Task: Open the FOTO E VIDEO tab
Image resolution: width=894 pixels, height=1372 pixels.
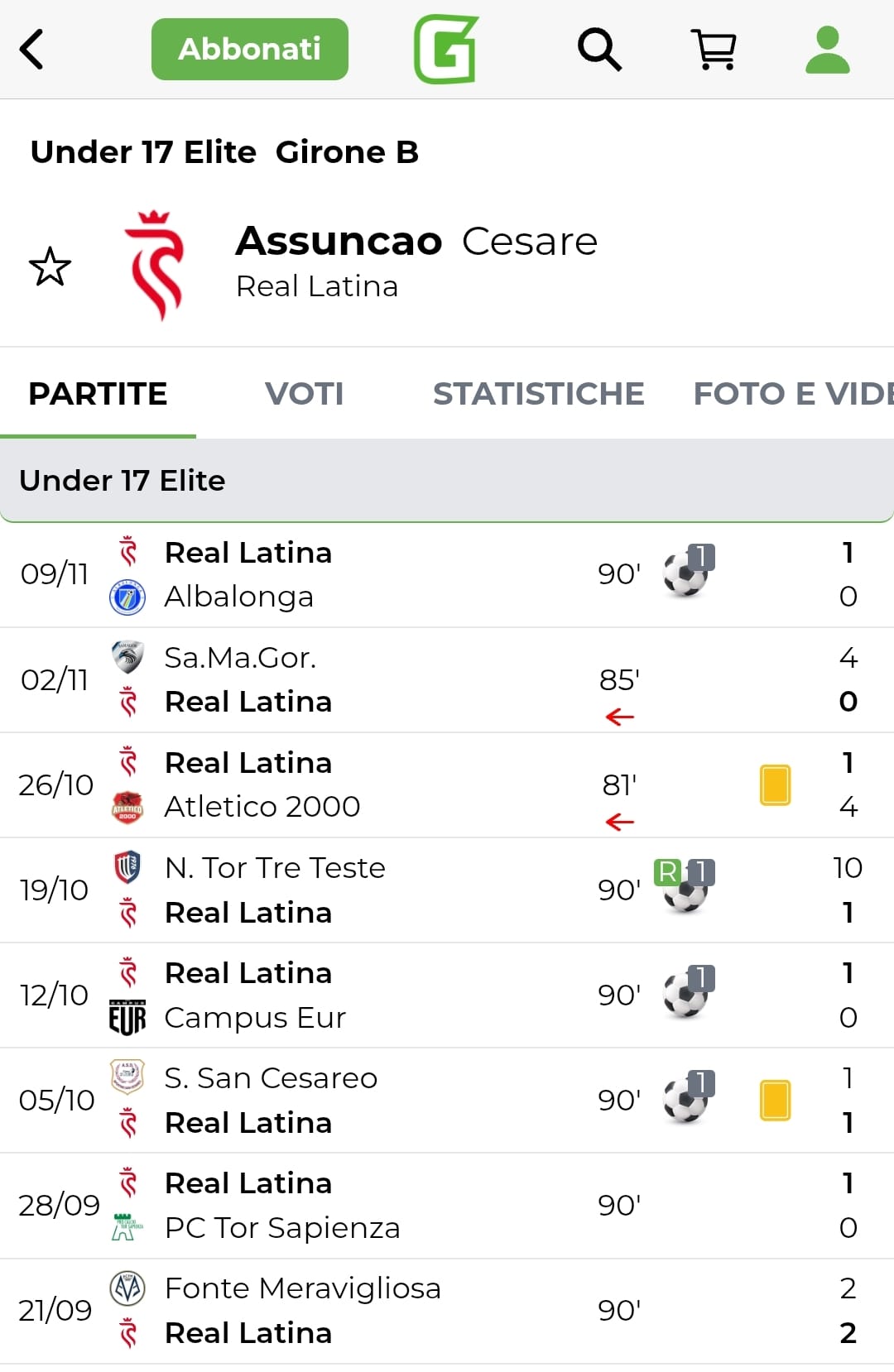Action: 792,394
